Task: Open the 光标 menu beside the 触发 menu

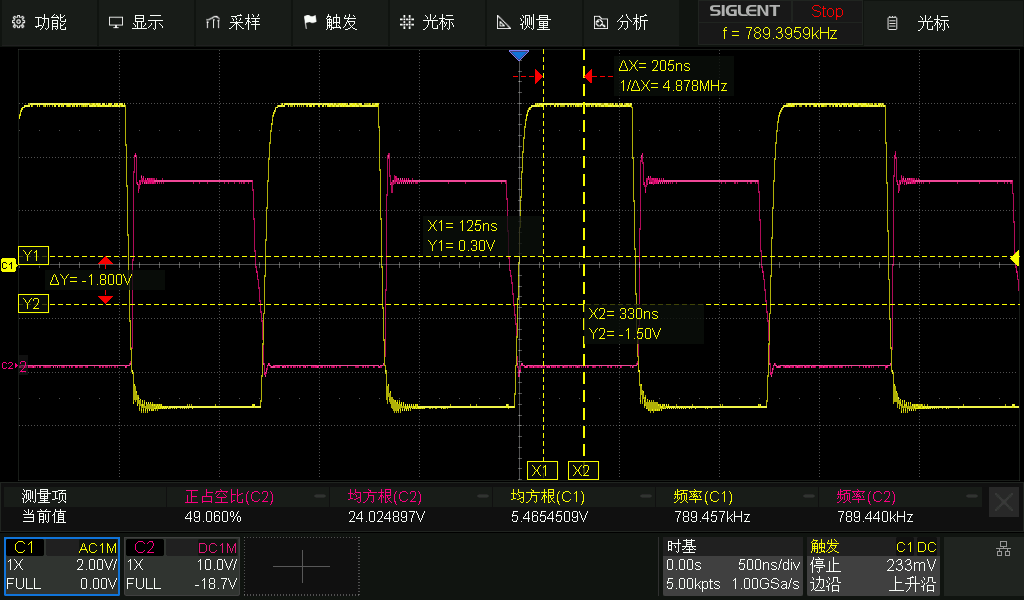Action: point(427,22)
